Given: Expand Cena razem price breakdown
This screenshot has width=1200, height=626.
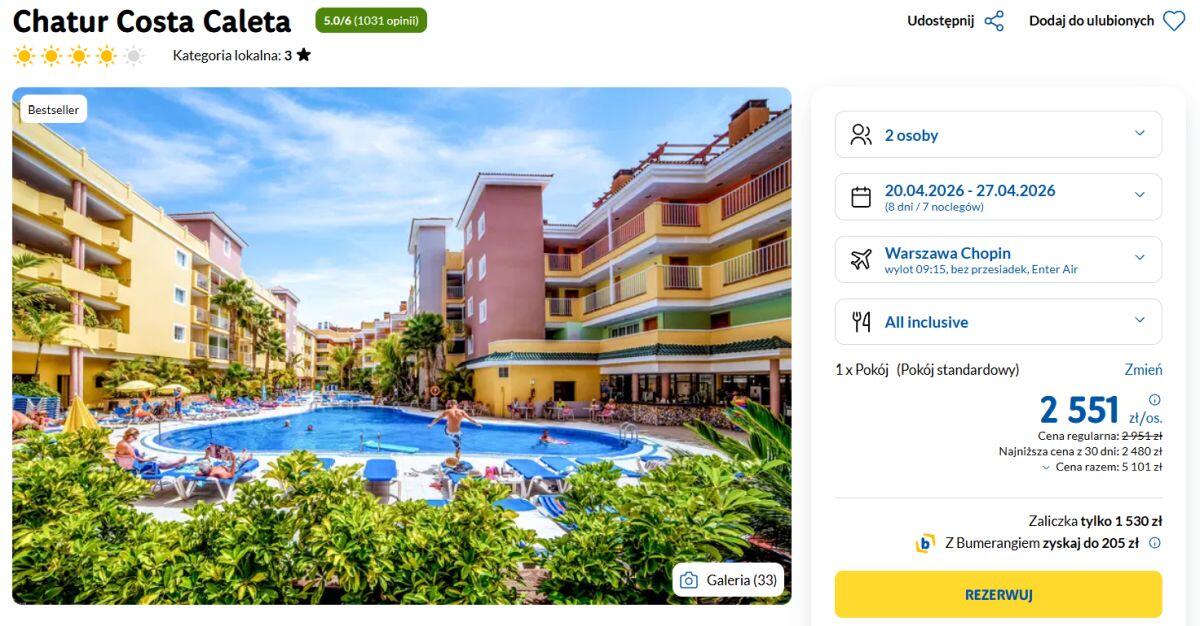Looking at the screenshot, I should click(1102, 467).
